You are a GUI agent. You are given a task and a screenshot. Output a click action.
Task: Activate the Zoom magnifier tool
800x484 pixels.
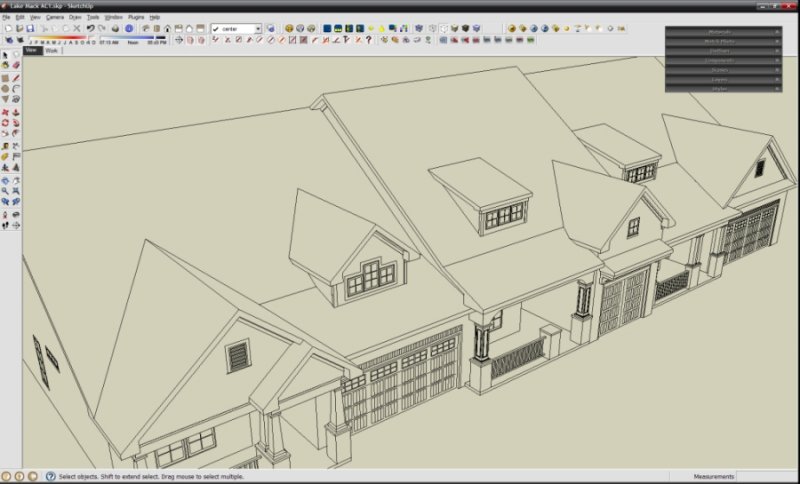(5, 190)
